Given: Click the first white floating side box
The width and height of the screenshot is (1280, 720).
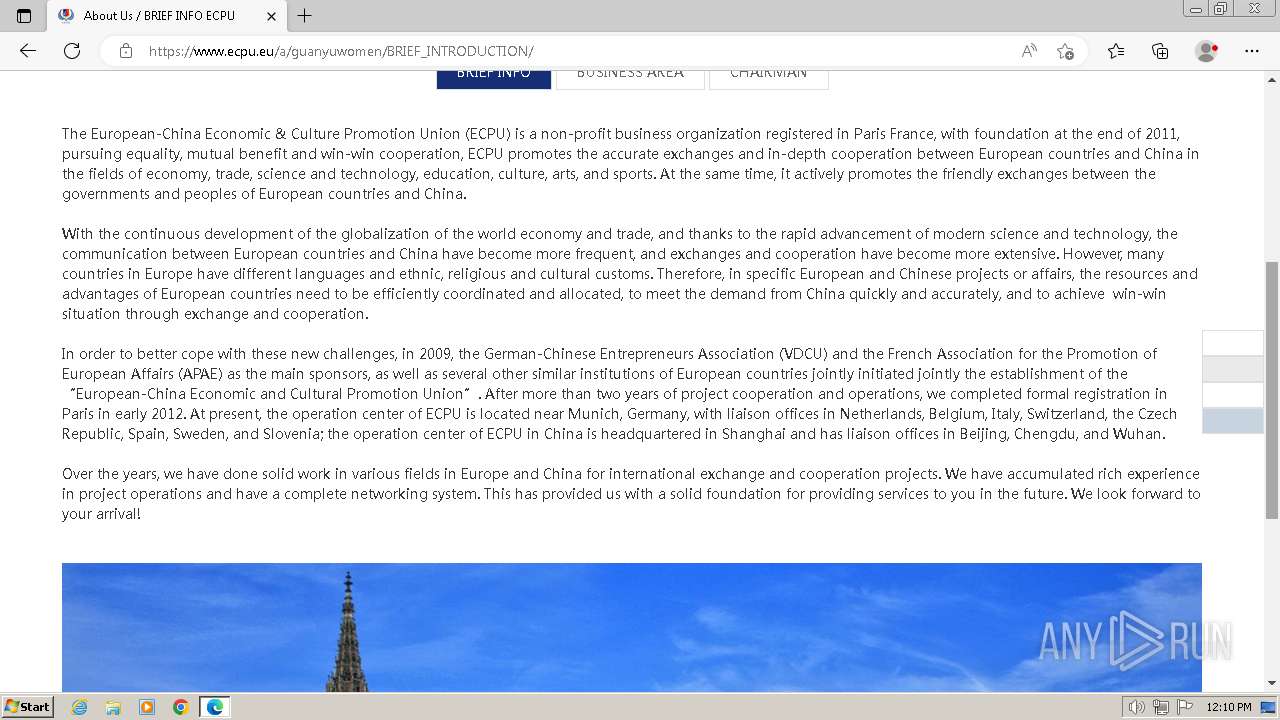Looking at the screenshot, I should [x=1233, y=343].
